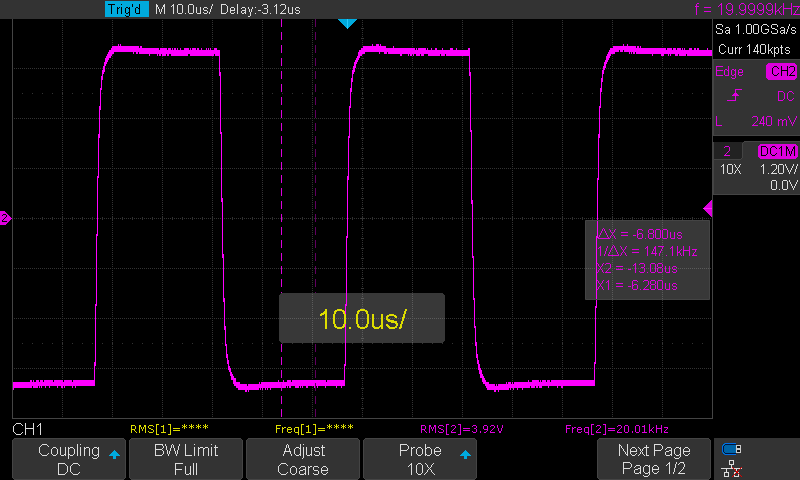Click the 10X probe ratio in channel panel

730,169
